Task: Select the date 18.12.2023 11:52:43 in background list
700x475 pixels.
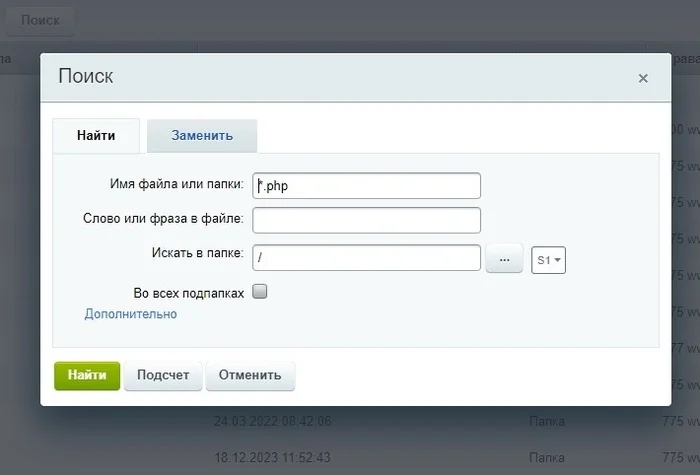Action: click(x=273, y=458)
